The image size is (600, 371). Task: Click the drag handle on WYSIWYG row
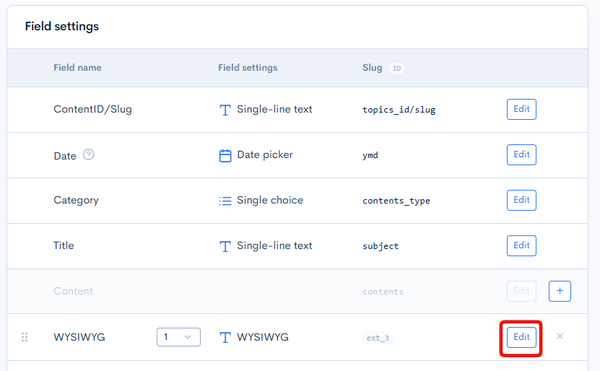click(x=24, y=337)
